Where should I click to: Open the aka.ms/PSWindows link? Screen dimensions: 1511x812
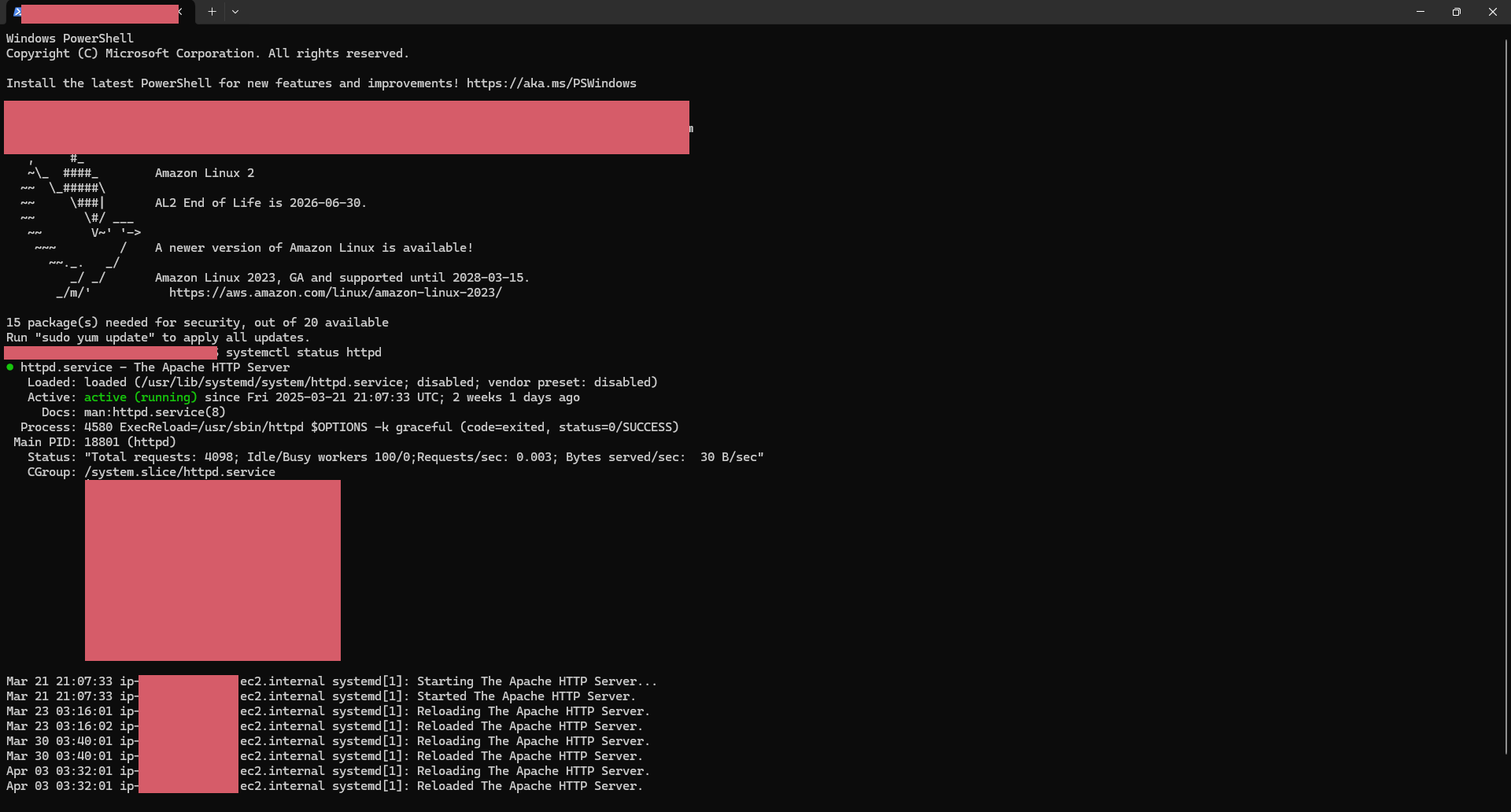click(x=551, y=83)
